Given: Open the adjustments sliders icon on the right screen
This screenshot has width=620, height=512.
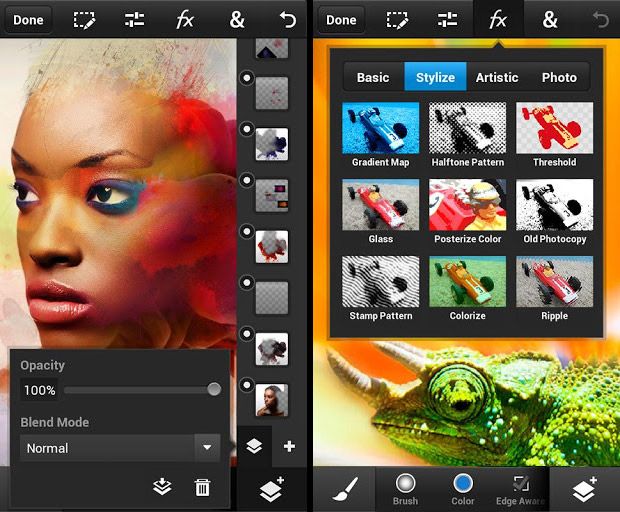Looking at the screenshot, I should point(446,20).
